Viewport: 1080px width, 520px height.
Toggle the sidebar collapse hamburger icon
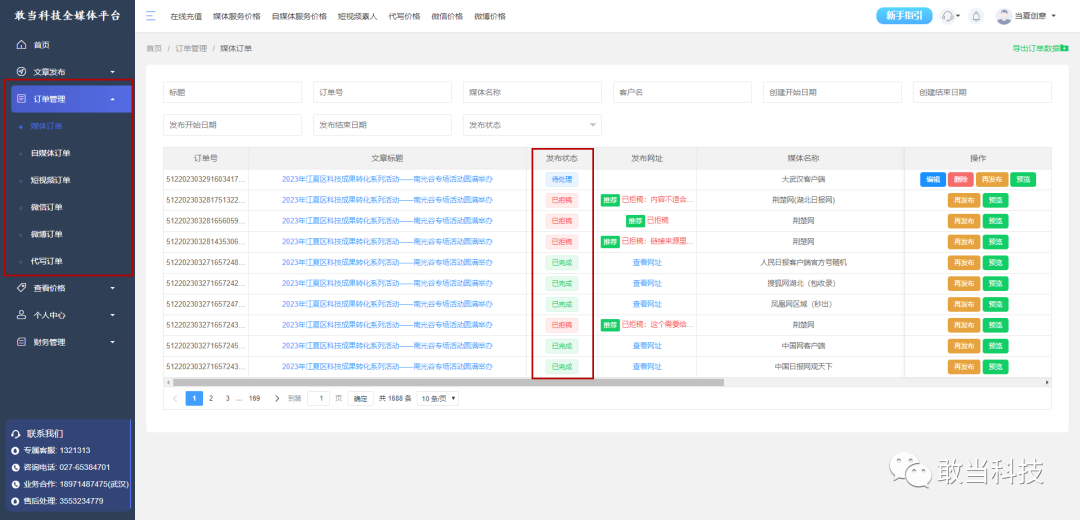pos(151,16)
